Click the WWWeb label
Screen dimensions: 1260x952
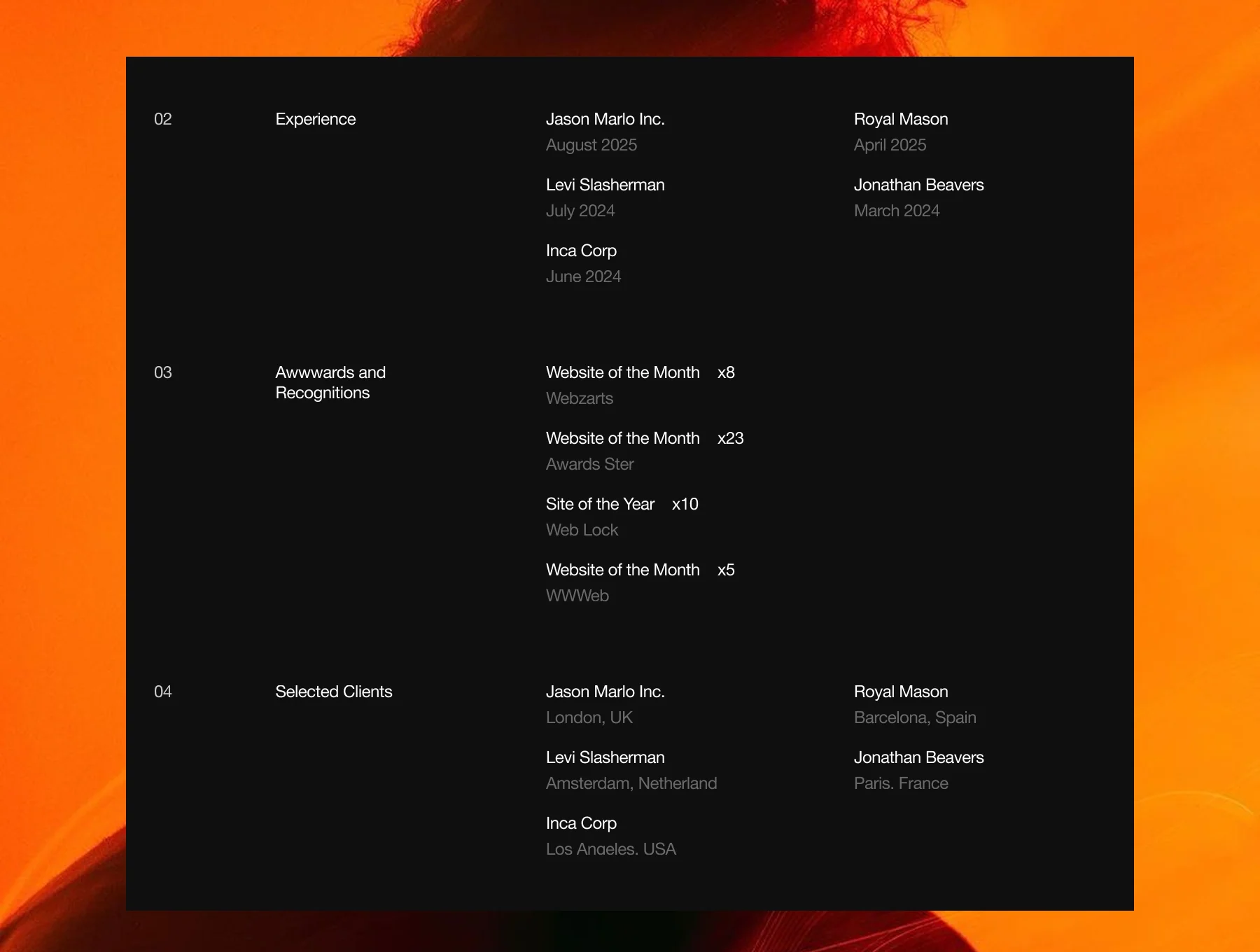tap(577, 596)
